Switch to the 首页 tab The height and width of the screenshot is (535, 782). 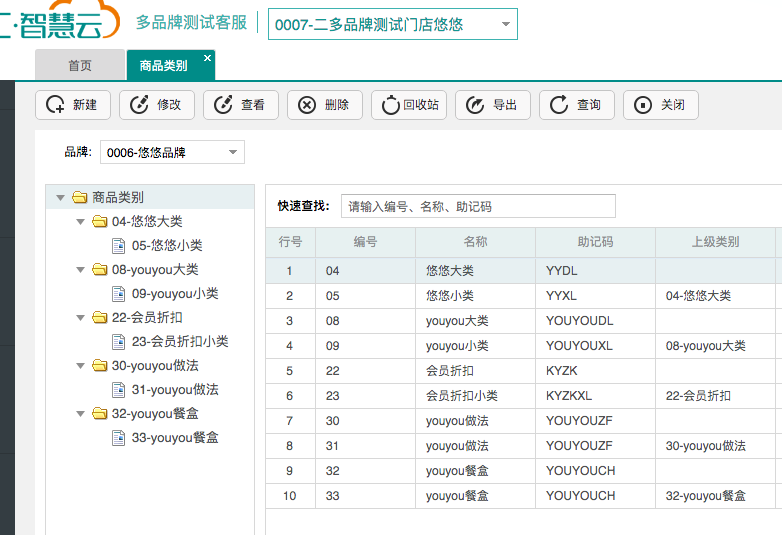click(80, 66)
